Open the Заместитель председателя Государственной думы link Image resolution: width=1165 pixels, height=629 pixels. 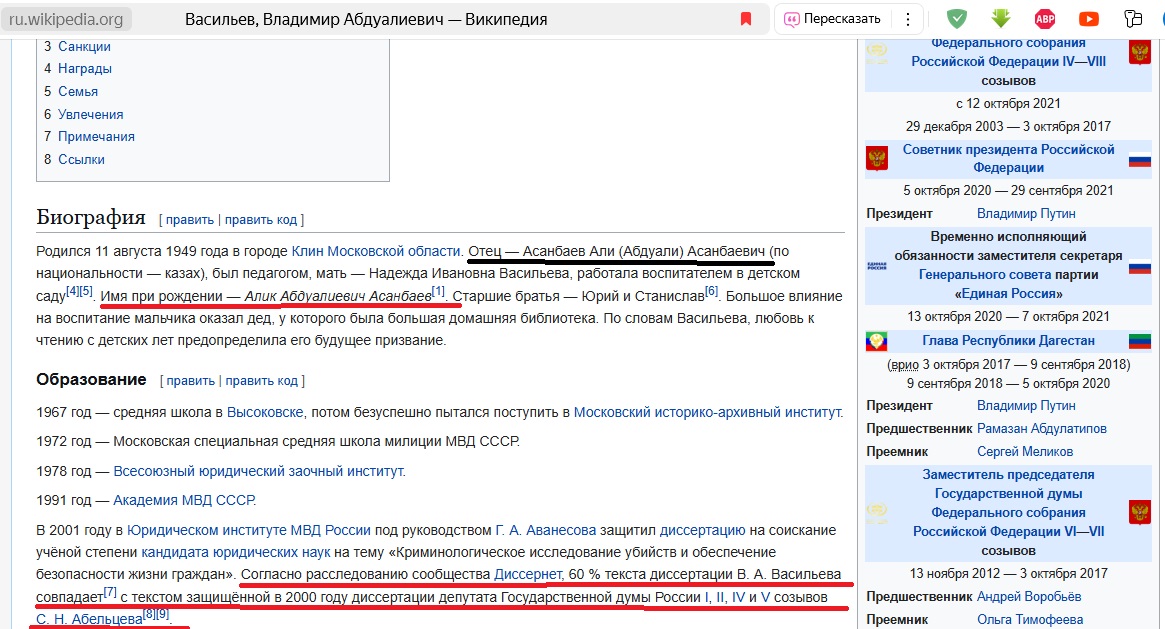(x=1008, y=503)
